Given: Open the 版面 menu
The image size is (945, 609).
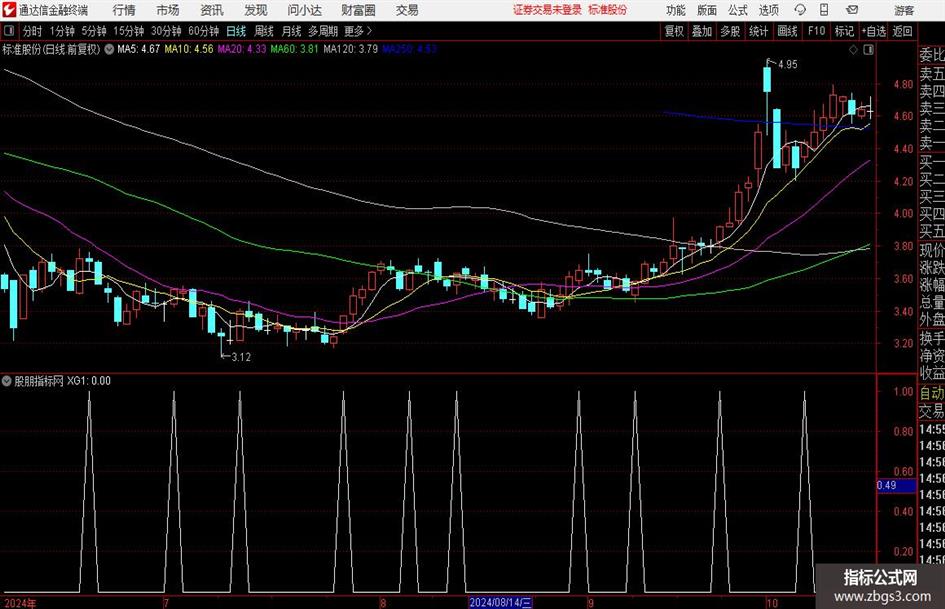Looking at the screenshot, I should (x=707, y=10).
